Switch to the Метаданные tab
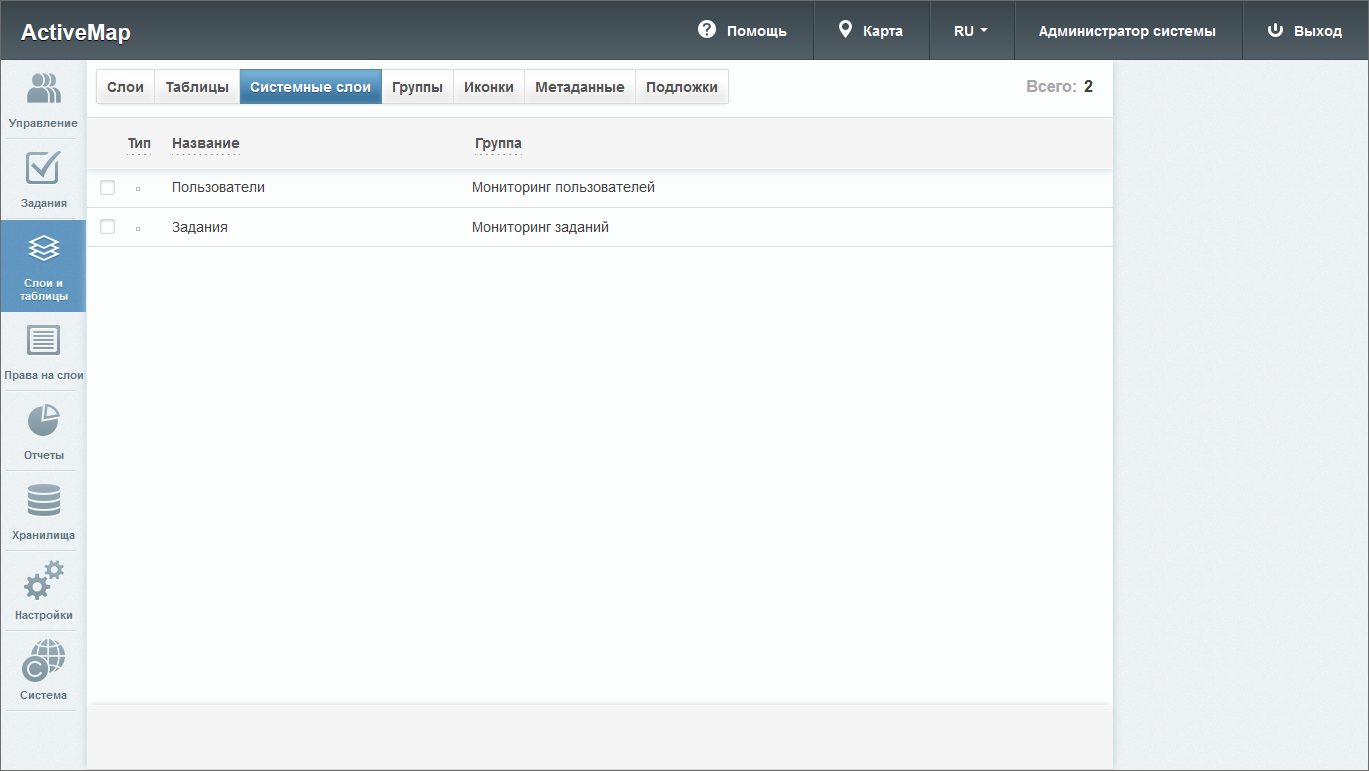1369x771 pixels. pyautogui.click(x=579, y=87)
